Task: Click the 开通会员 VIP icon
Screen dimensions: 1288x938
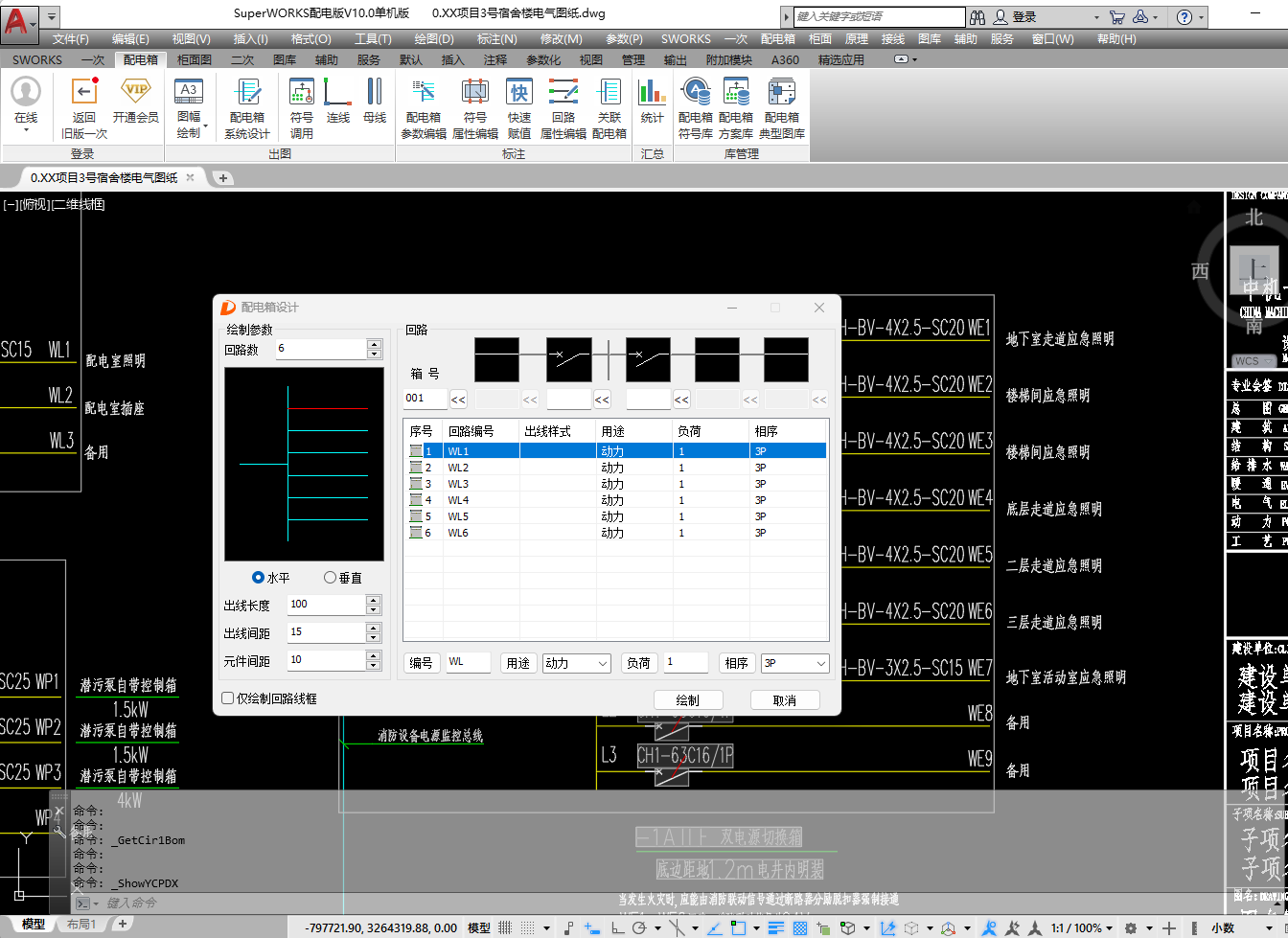Action: tap(135, 92)
